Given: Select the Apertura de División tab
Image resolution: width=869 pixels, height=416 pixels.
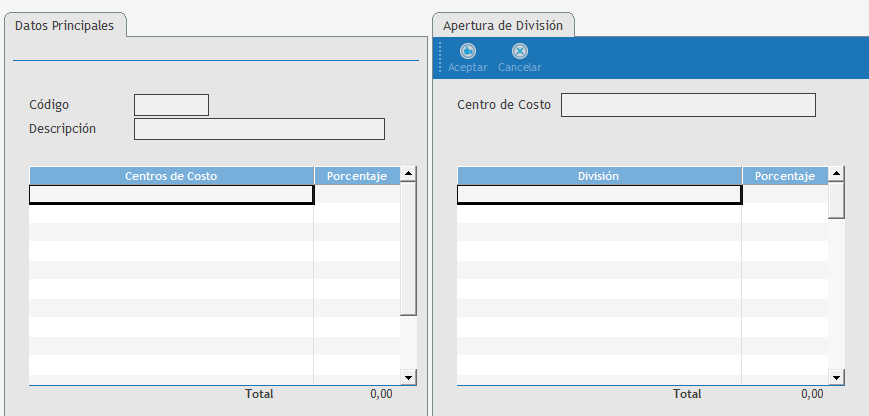Looking at the screenshot, I should click(503, 26).
